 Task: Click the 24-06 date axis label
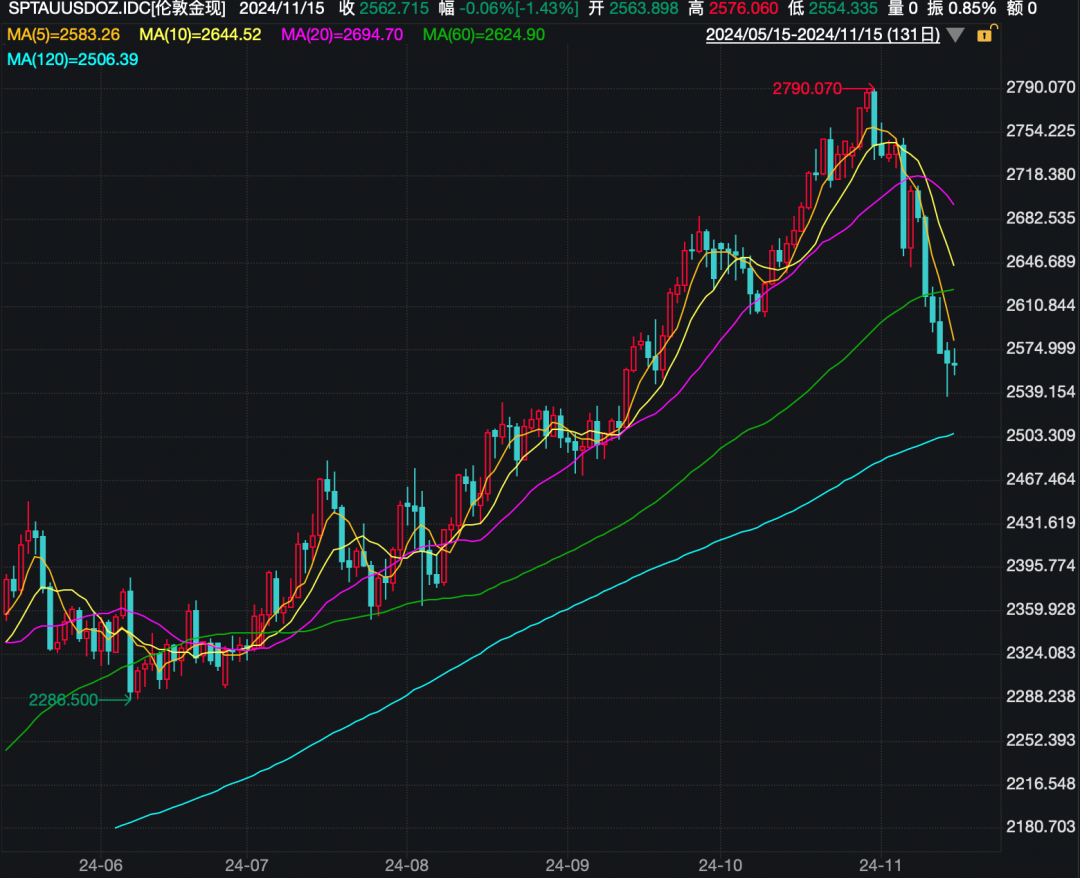100,863
